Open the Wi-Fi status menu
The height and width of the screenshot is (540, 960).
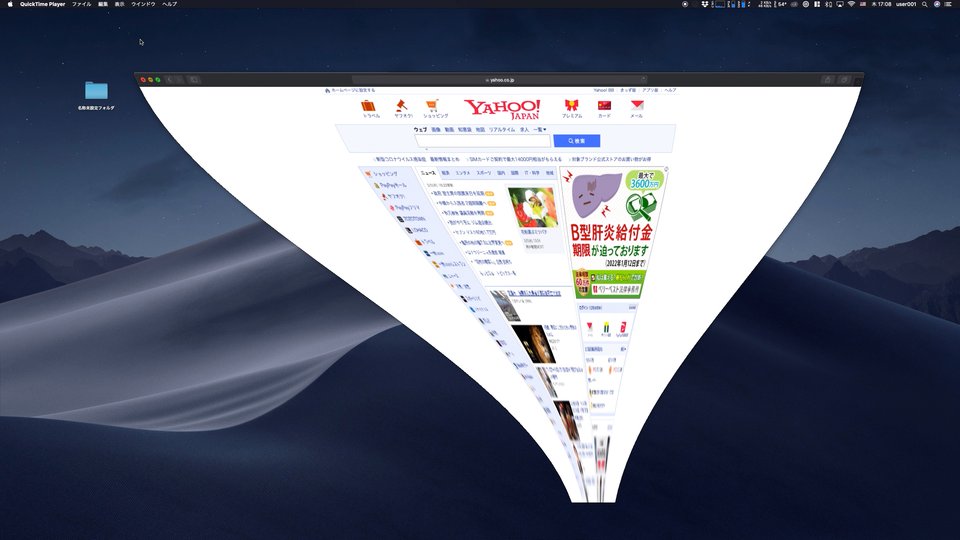click(x=851, y=4)
